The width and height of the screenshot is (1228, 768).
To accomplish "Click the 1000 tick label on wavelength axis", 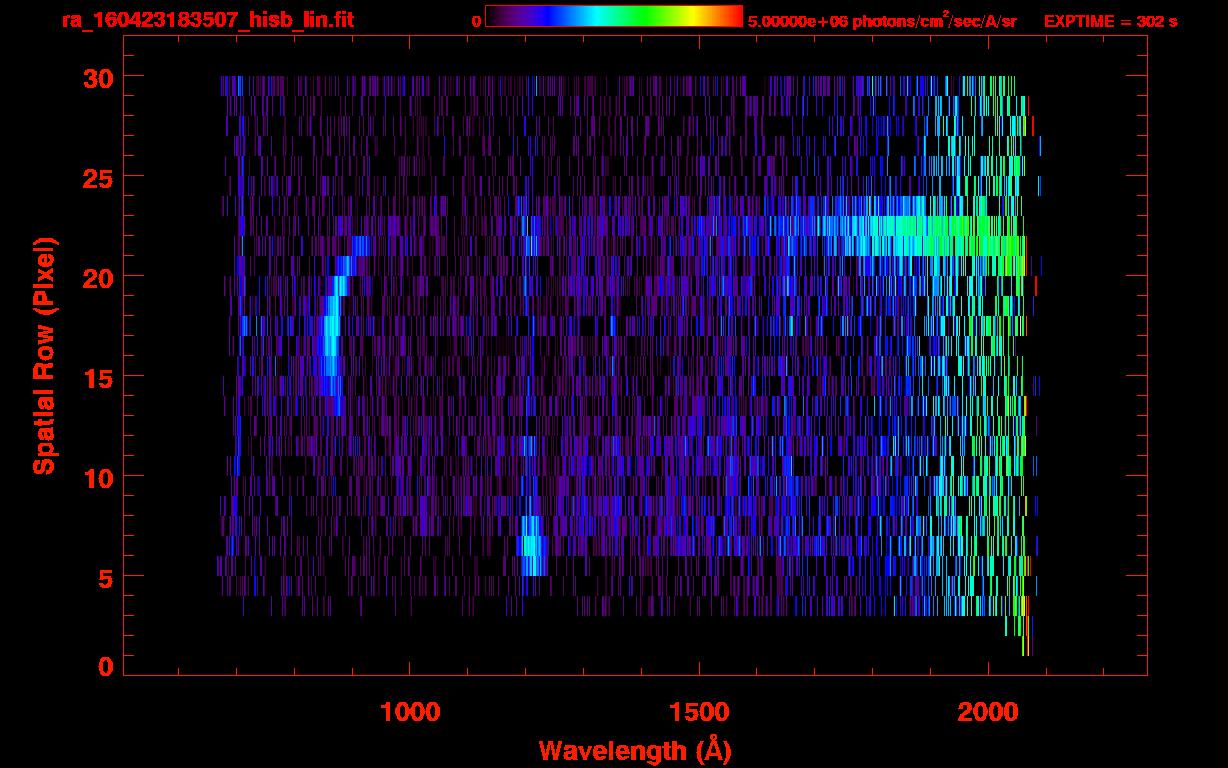I will click(x=410, y=712).
